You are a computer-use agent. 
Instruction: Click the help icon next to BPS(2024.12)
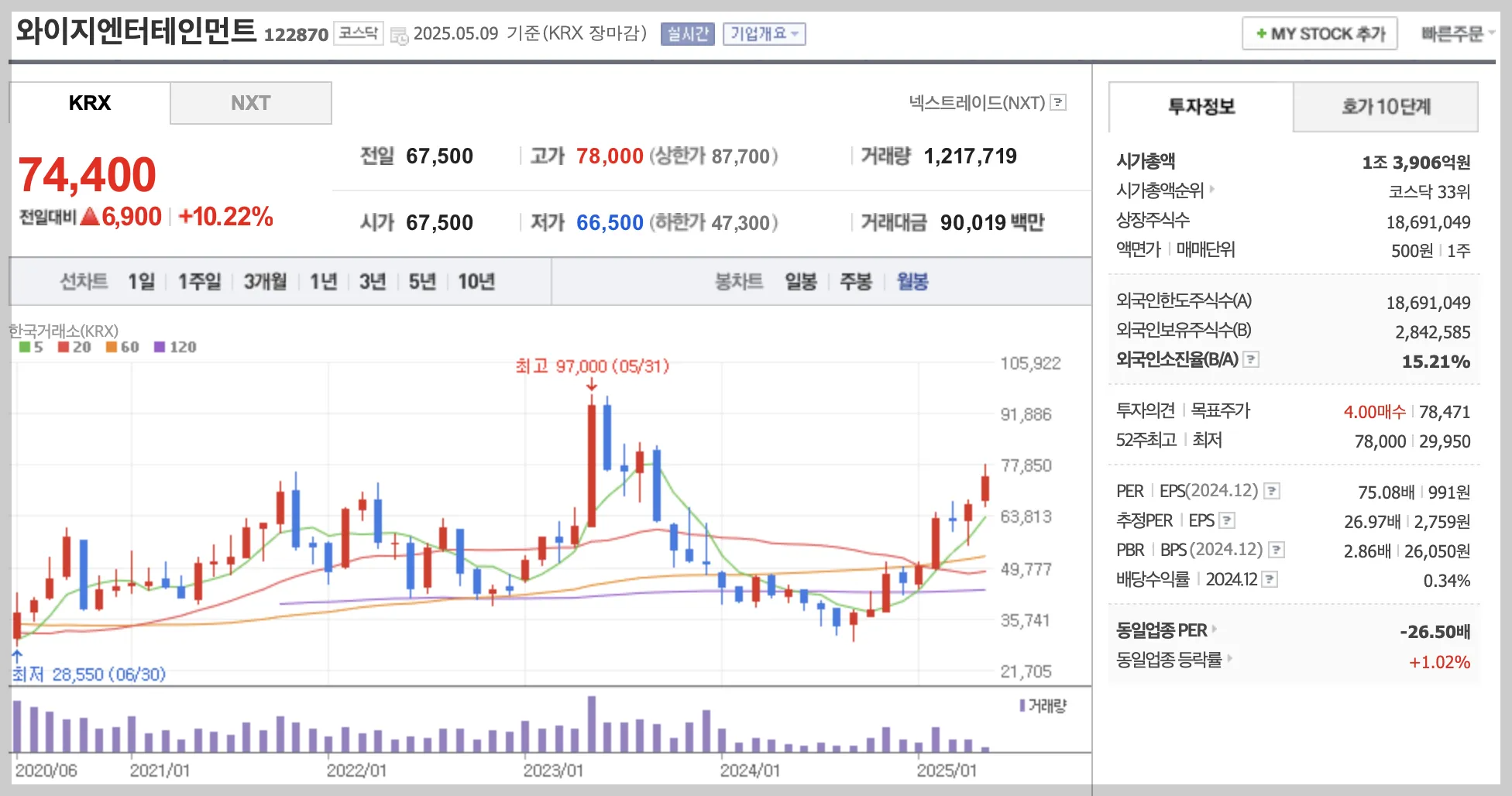[x=1277, y=550]
